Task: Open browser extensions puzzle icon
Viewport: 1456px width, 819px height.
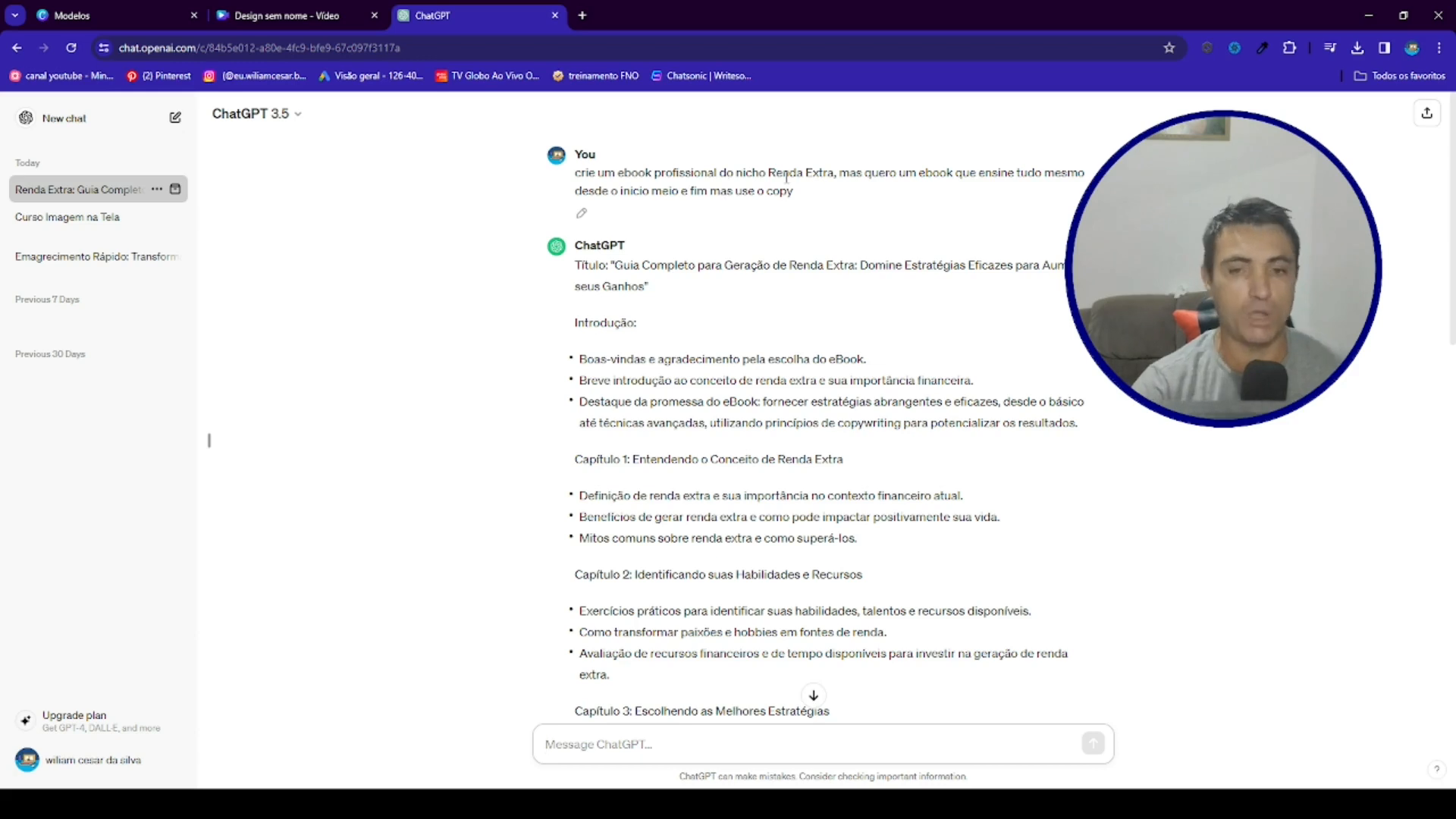Action: [x=1289, y=48]
